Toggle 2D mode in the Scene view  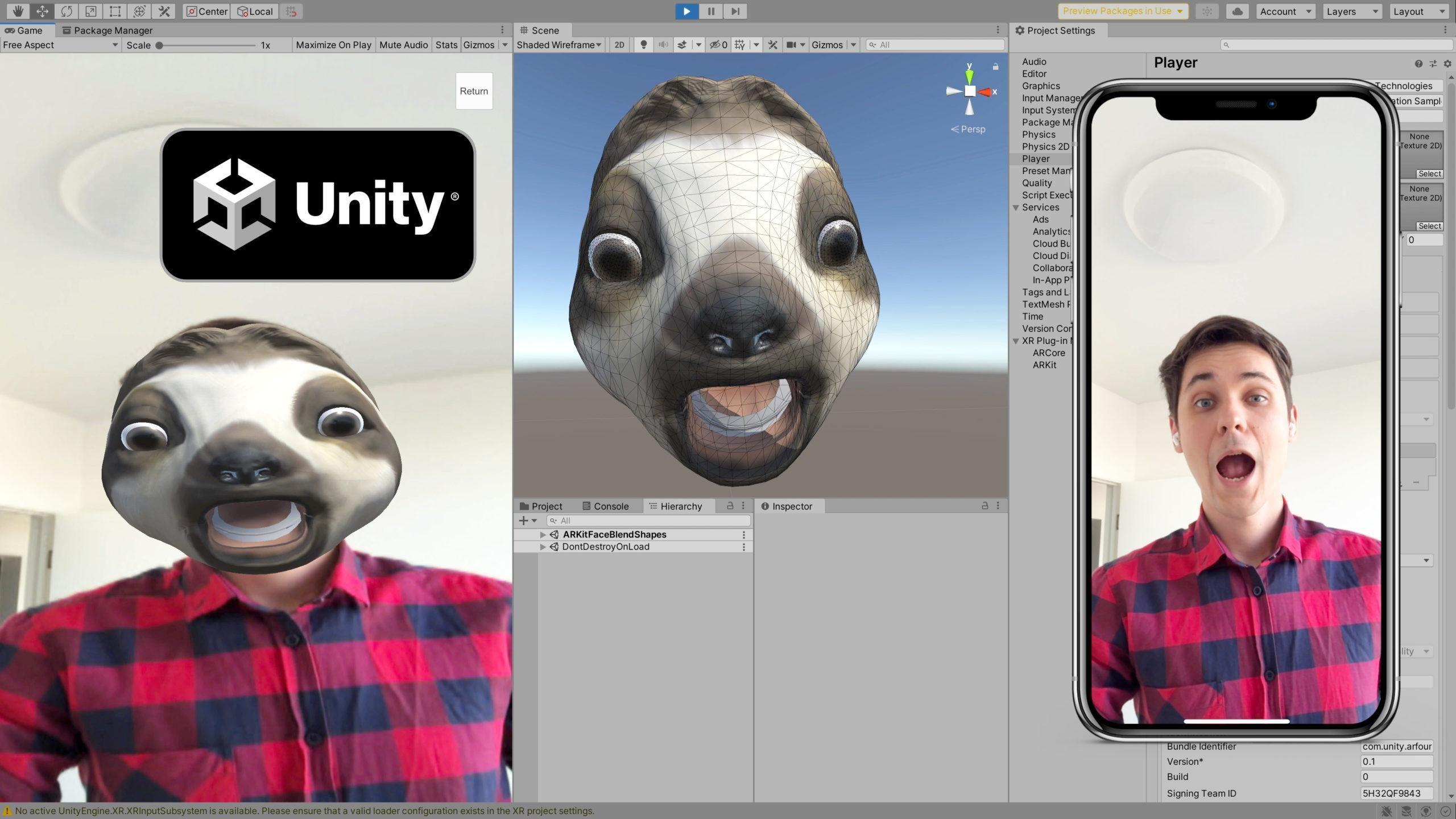(619, 44)
